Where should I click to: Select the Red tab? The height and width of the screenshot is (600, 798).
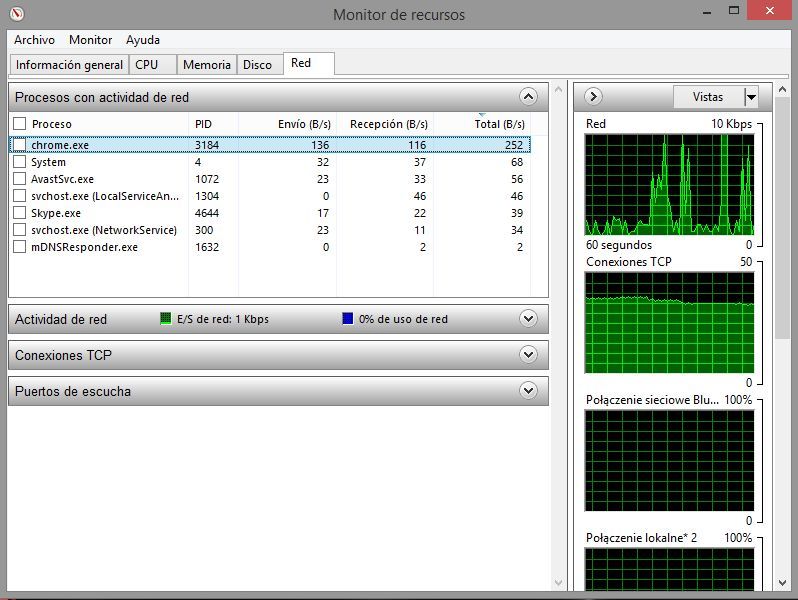tap(308, 63)
